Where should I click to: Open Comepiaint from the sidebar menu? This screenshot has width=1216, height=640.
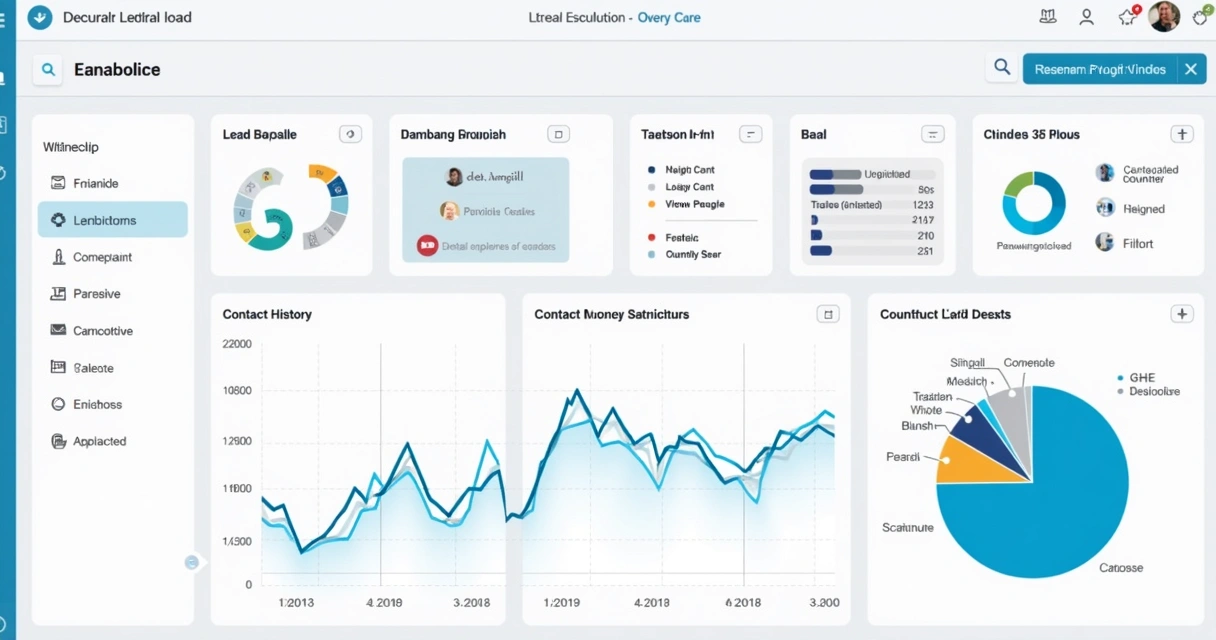tap(102, 257)
